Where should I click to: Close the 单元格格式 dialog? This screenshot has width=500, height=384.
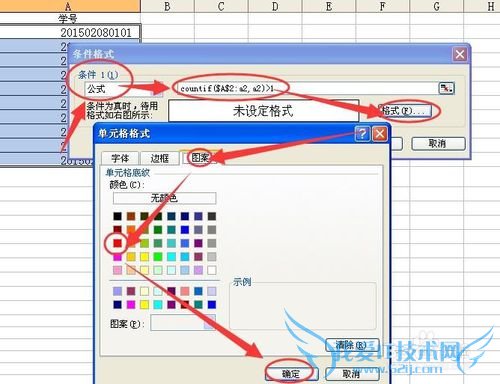tap(380, 134)
